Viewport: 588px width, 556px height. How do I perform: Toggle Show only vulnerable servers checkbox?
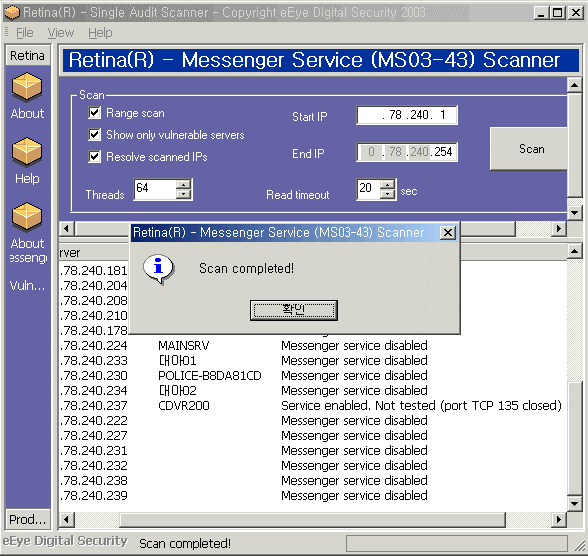[x=94, y=134]
